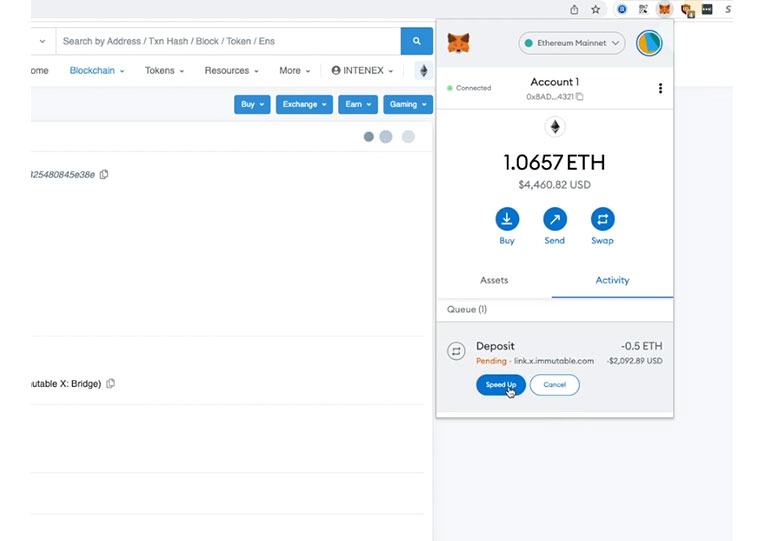
Task: Open the Deposit transaction entry title
Action: [x=495, y=346]
